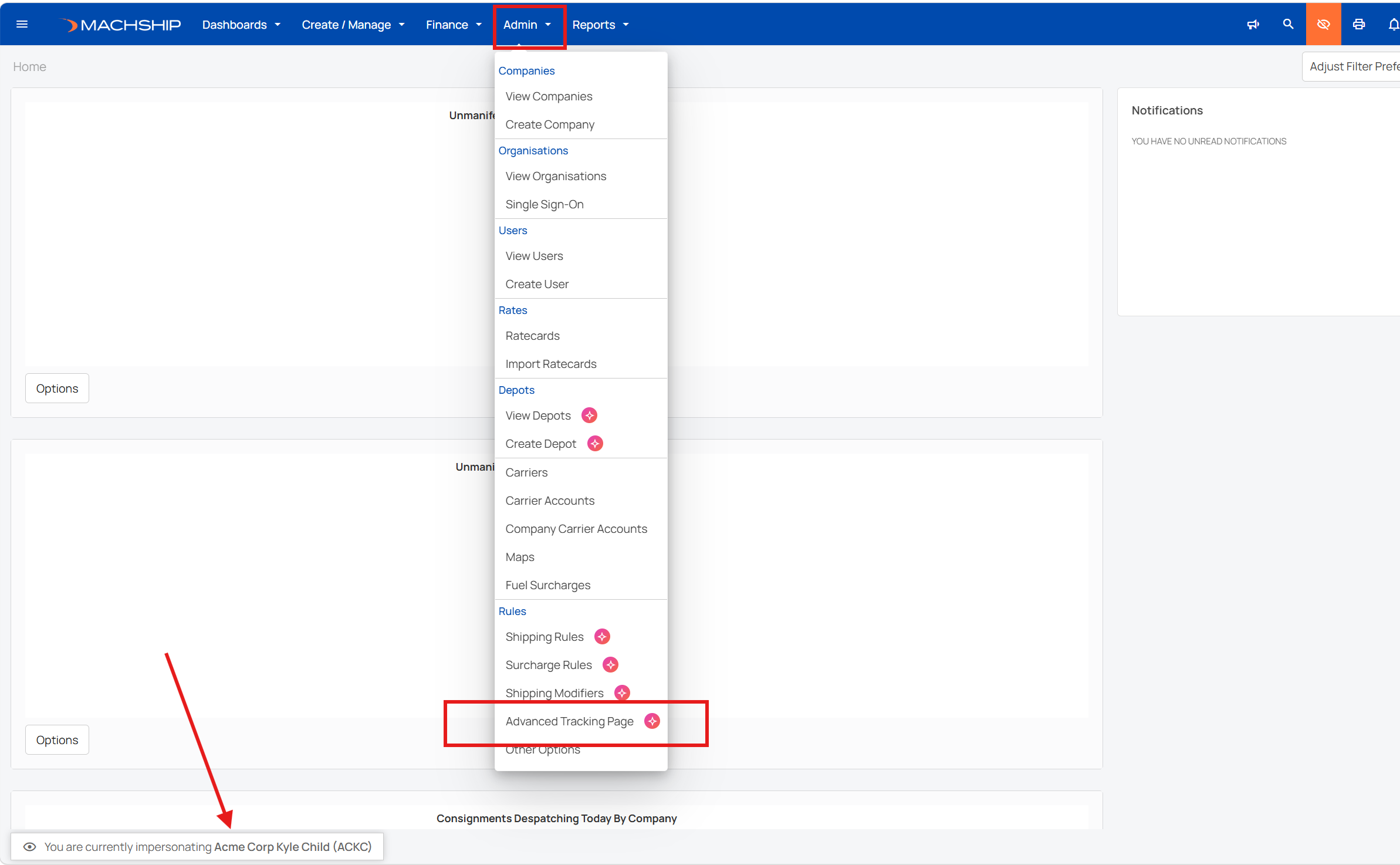
Task: Click the Rates section heading
Action: [513, 310]
